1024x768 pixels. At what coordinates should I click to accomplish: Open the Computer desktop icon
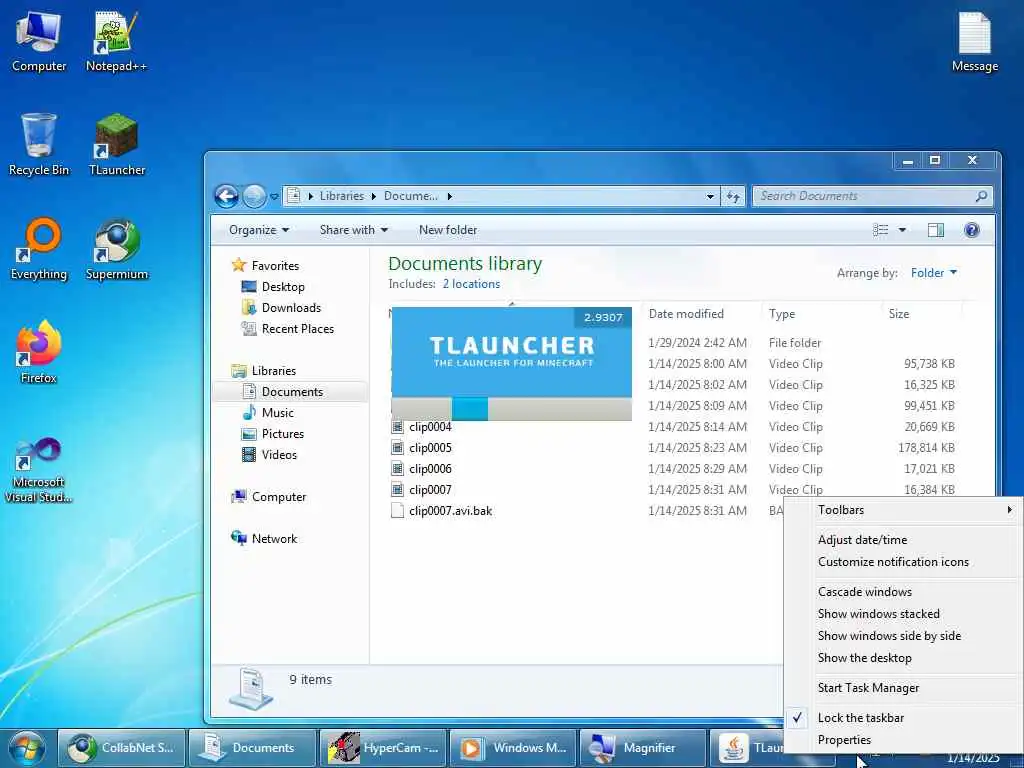39,41
